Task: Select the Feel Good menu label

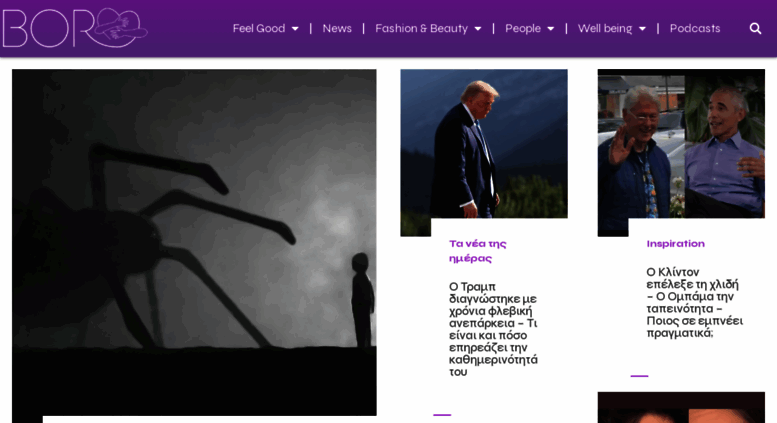Action: tap(259, 29)
